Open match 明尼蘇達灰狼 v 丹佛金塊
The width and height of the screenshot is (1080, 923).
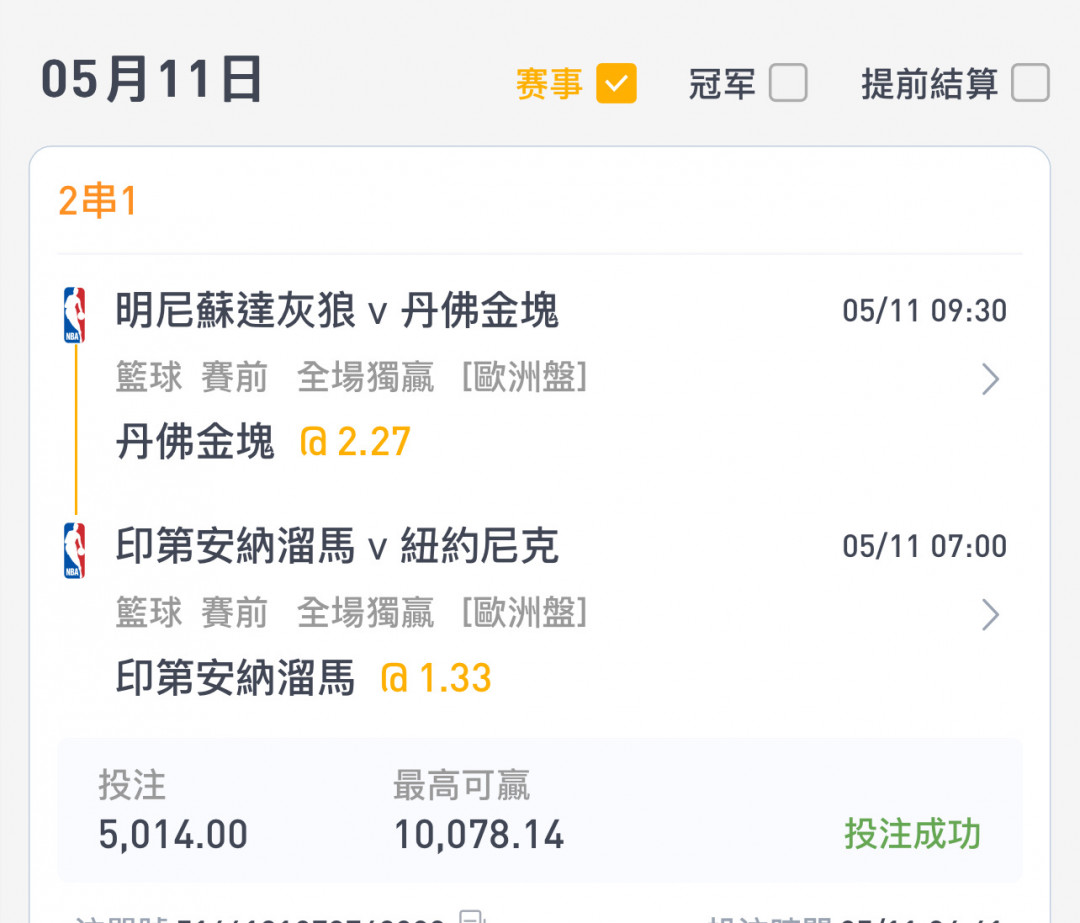[x=336, y=311]
